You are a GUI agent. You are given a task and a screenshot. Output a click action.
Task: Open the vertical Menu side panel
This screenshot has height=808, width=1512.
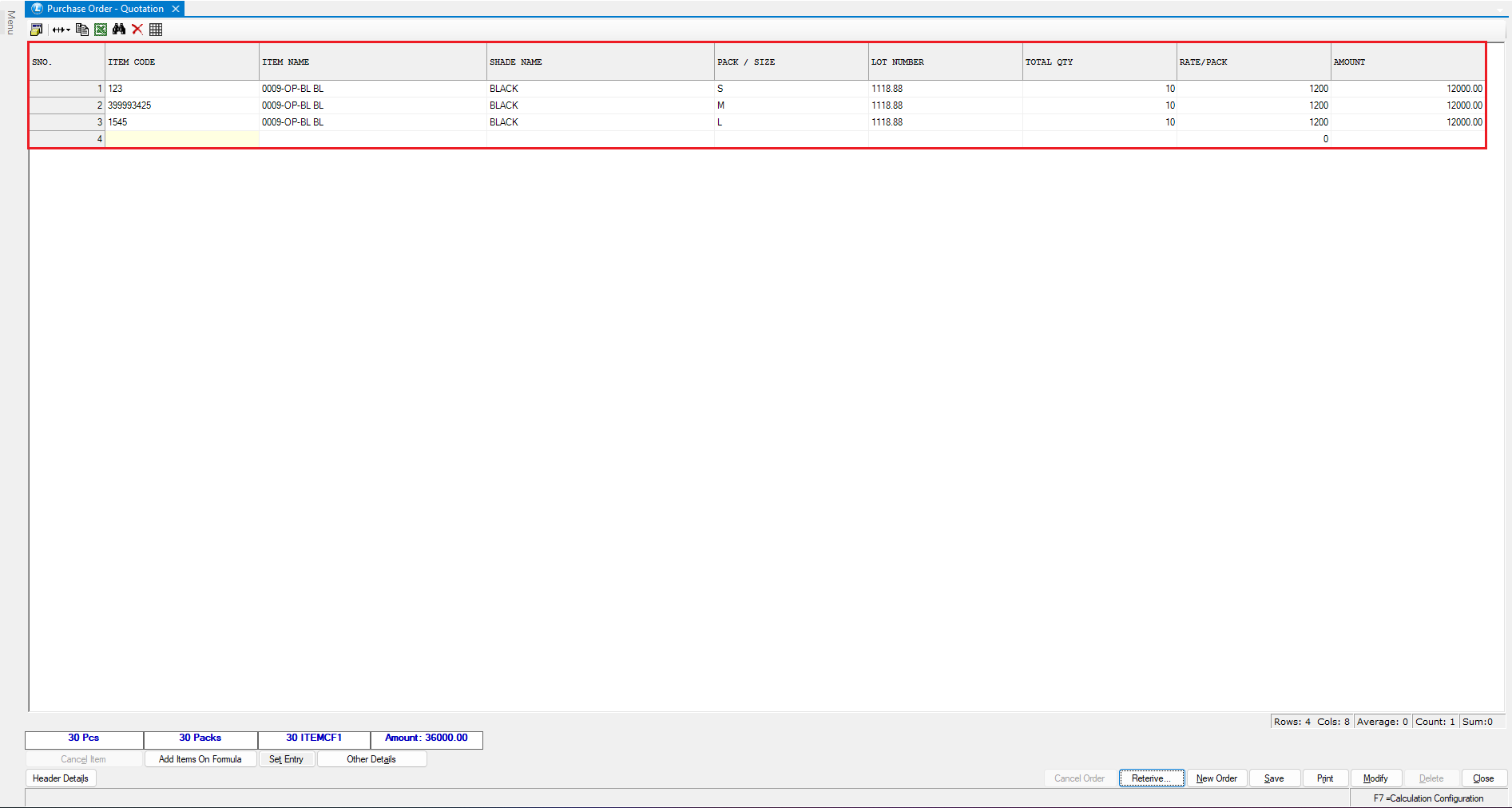pyautogui.click(x=10, y=22)
